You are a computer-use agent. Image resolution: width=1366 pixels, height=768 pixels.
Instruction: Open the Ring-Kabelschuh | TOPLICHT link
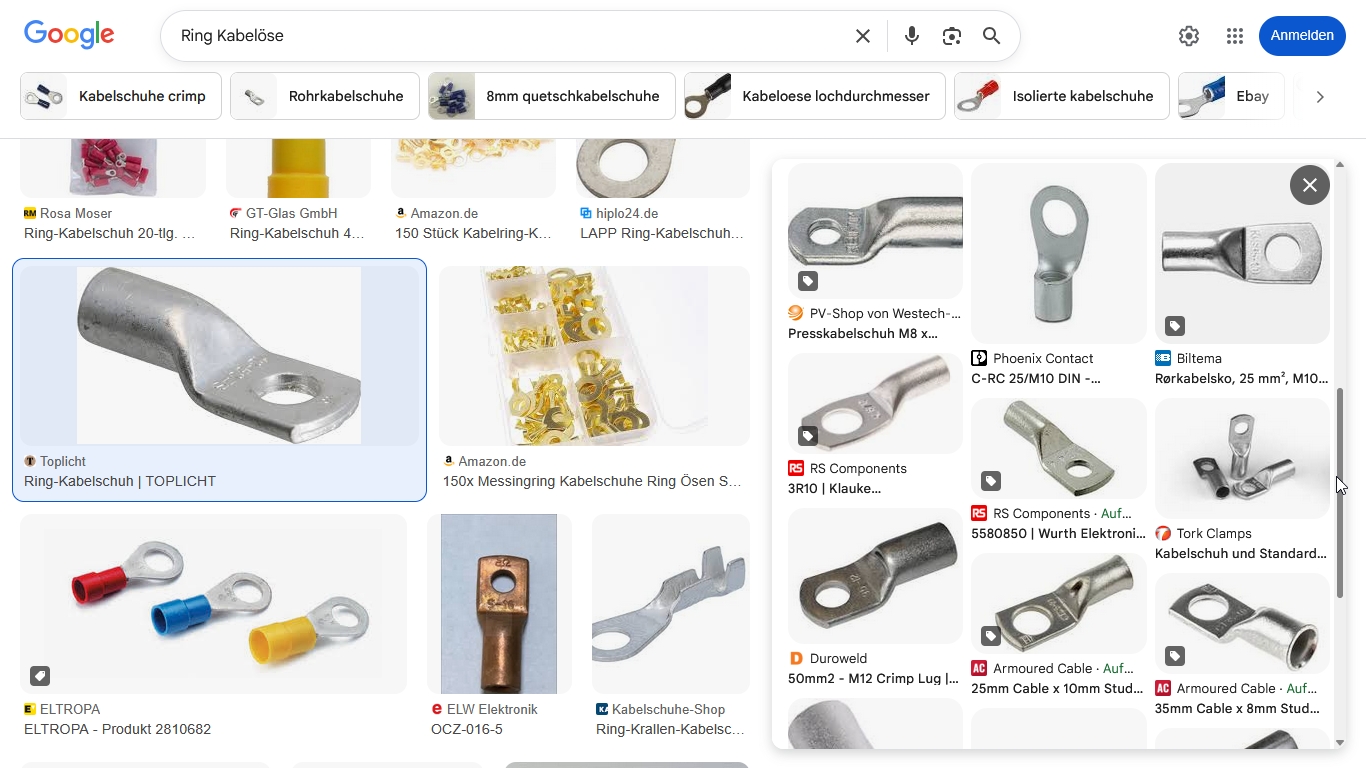pyautogui.click(x=120, y=481)
